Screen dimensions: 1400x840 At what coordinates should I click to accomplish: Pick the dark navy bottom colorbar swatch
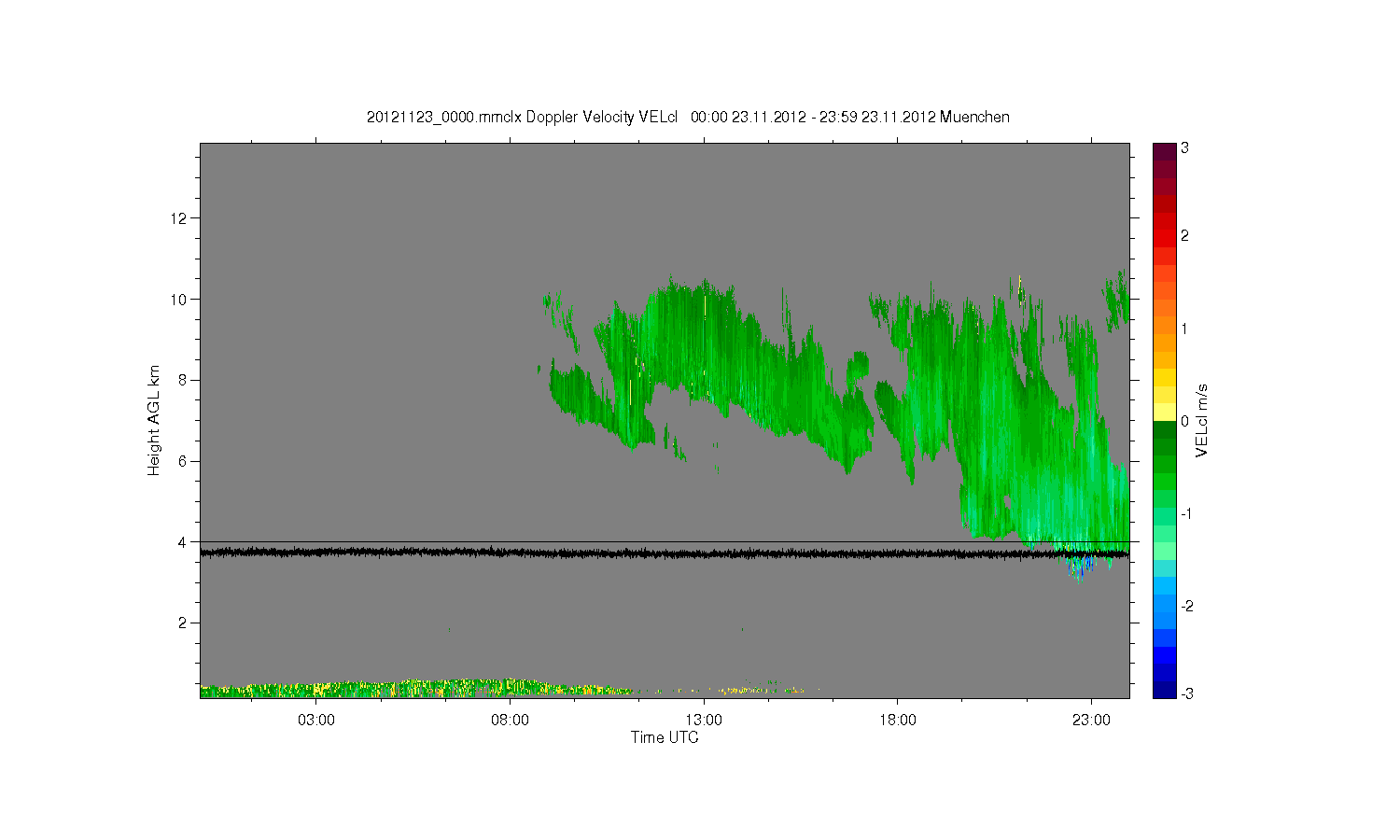[1164, 690]
